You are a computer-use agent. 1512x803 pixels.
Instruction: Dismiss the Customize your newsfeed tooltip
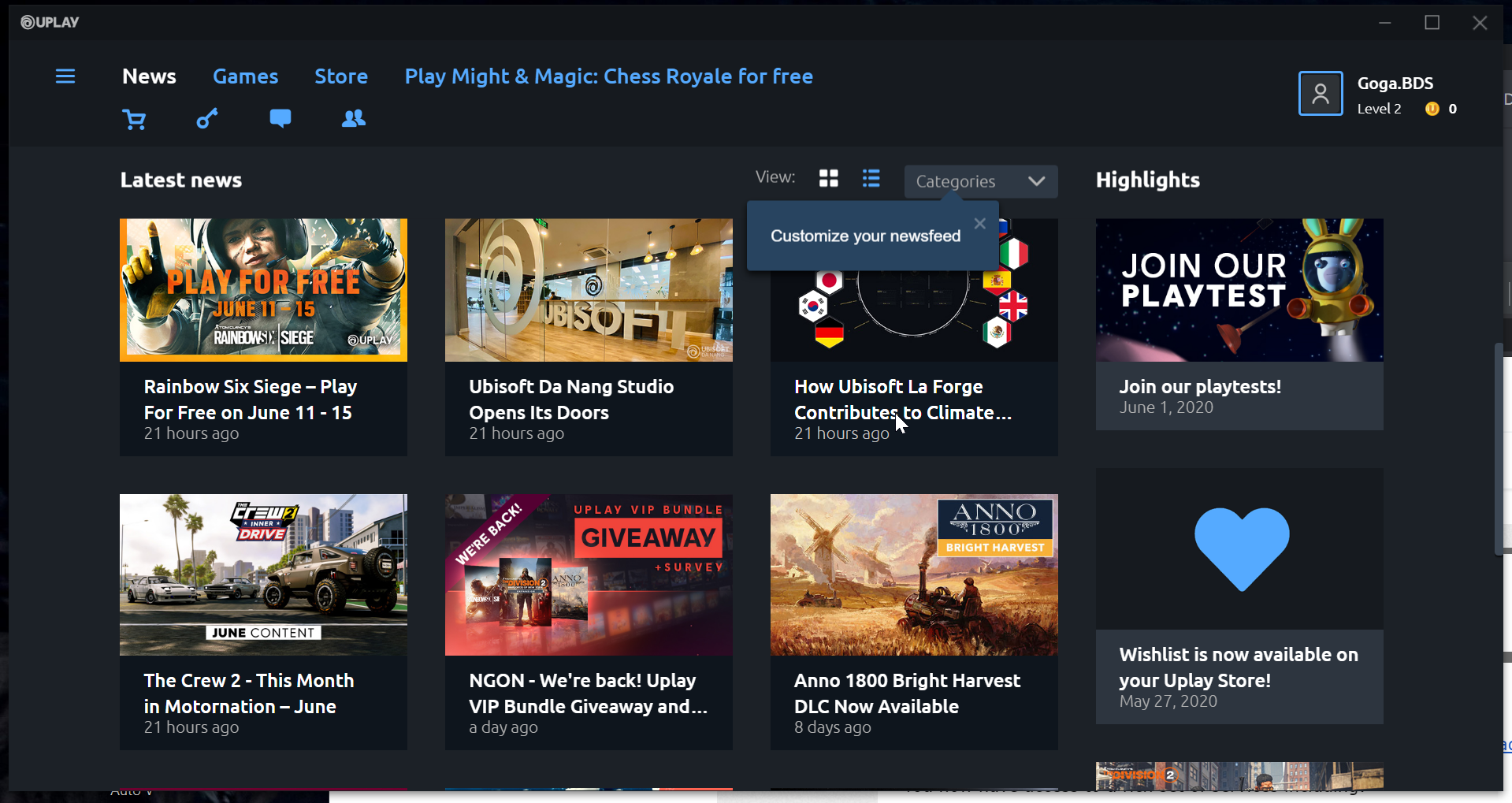pyautogui.click(x=979, y=224)
